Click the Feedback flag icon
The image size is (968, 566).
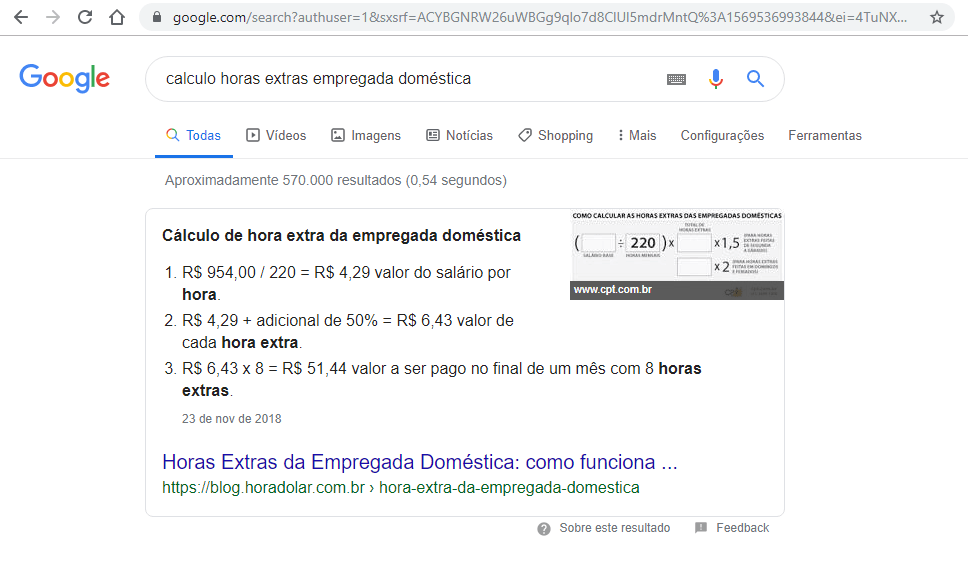(701, 528)
